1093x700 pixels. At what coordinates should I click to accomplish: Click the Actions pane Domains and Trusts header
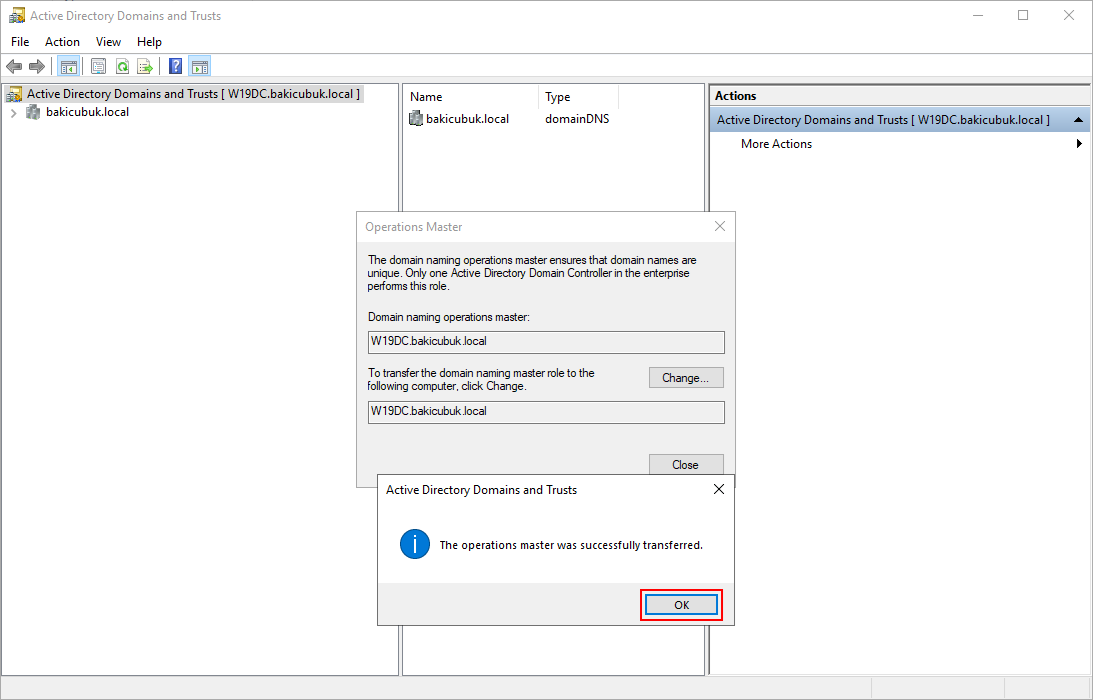(900, 120)
